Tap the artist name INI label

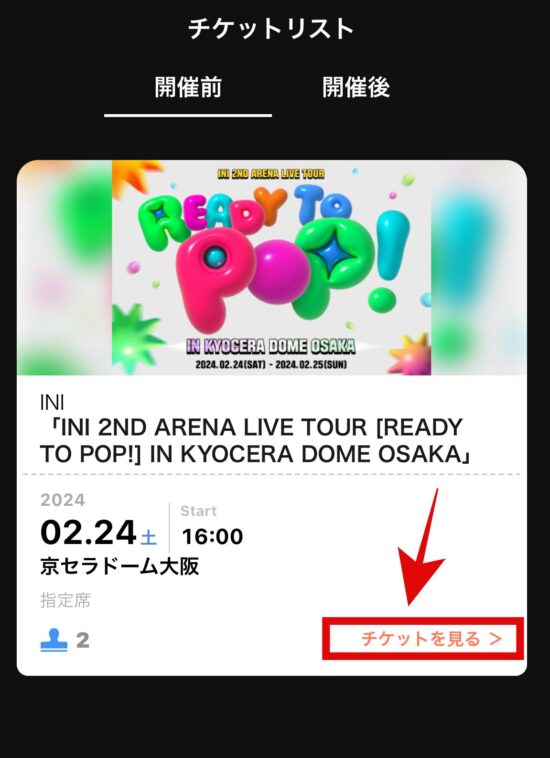pos(52,402)
